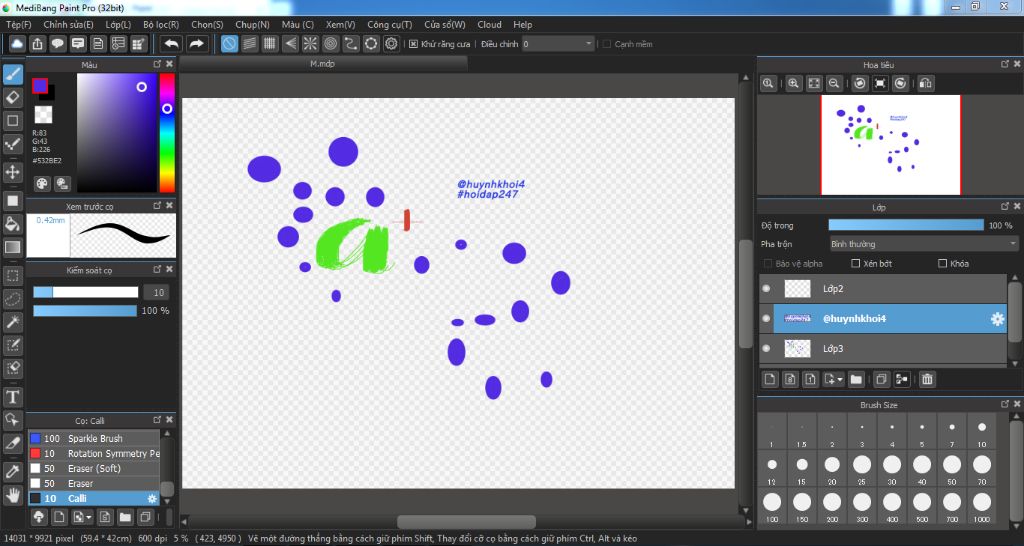This screenshot has width=1024, height=546.
Task: Switch to the M.mdp document tab
Action: [x=323, y=64]
